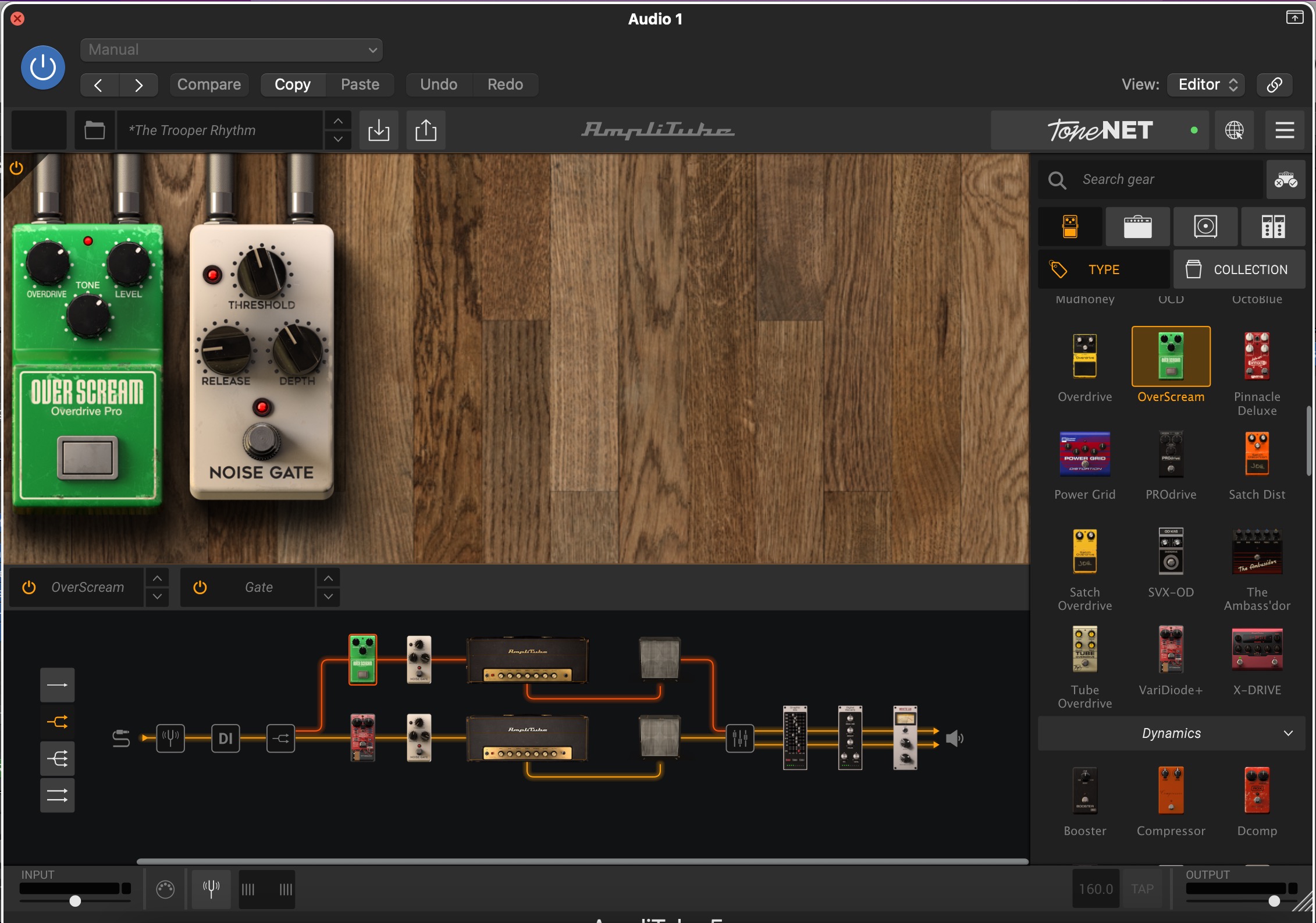Click the Redo button
Screen dimensions: 1316x923
(x=505, y=85)
